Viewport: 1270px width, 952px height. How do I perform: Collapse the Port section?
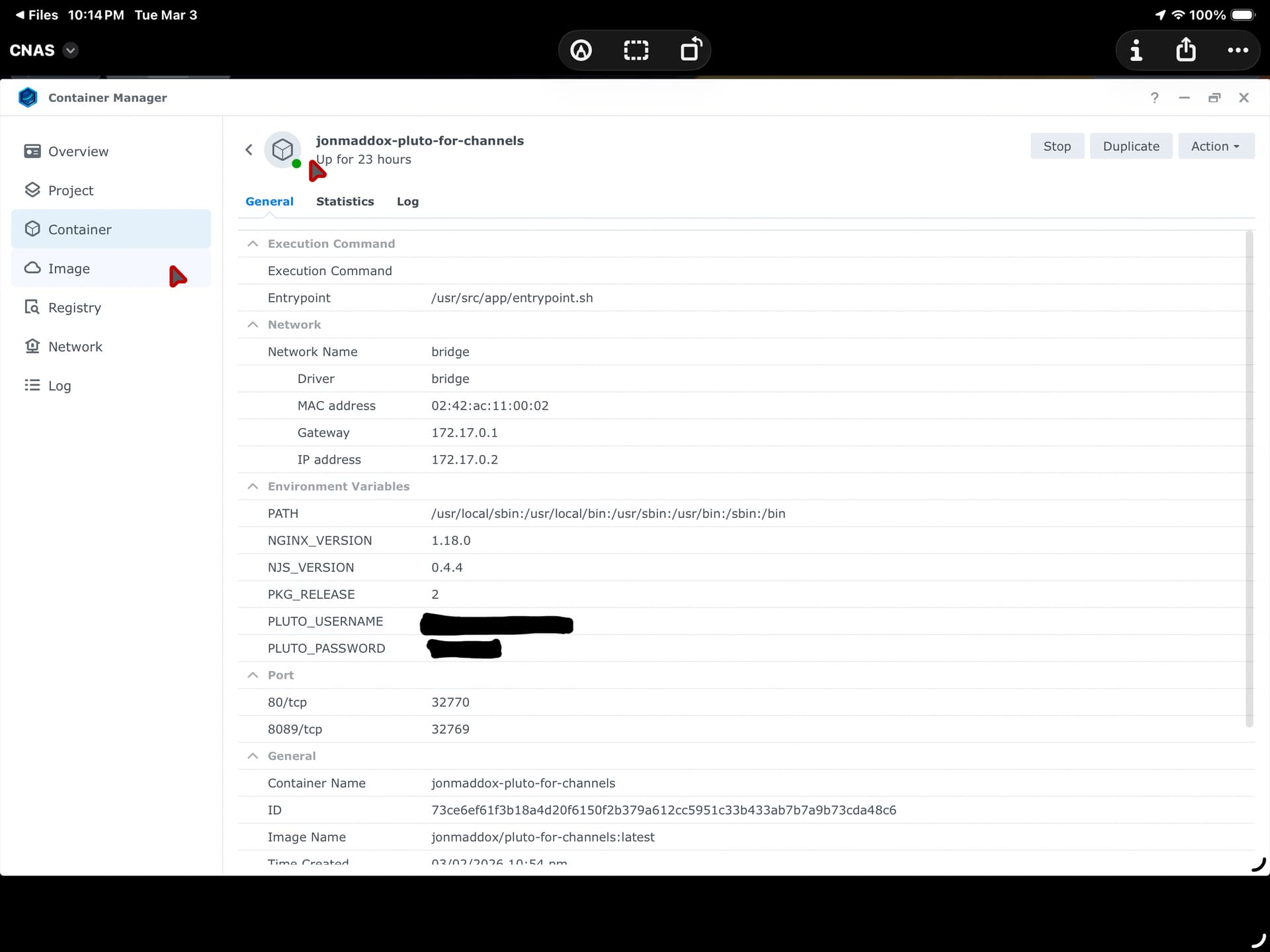253,675
